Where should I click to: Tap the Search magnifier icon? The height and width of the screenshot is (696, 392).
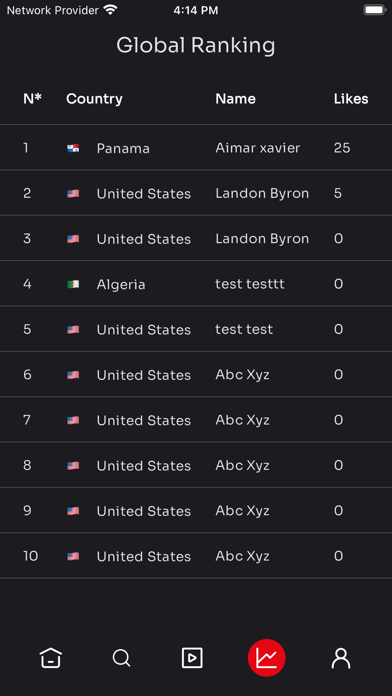(121, 658)
